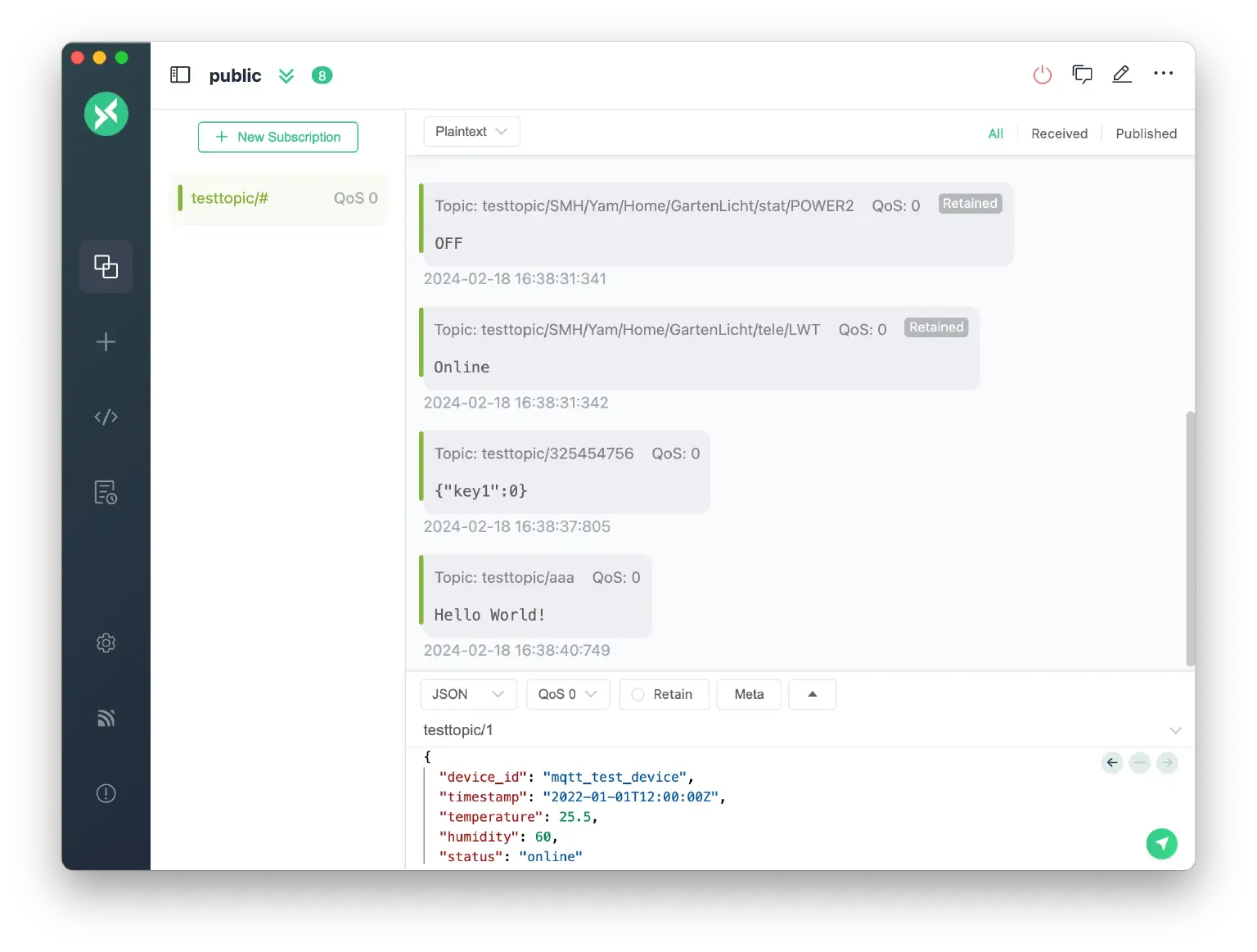Click the testtopic/1 topic input field
This screenshot has height=952, width=1257.
(x=786, y=730)
